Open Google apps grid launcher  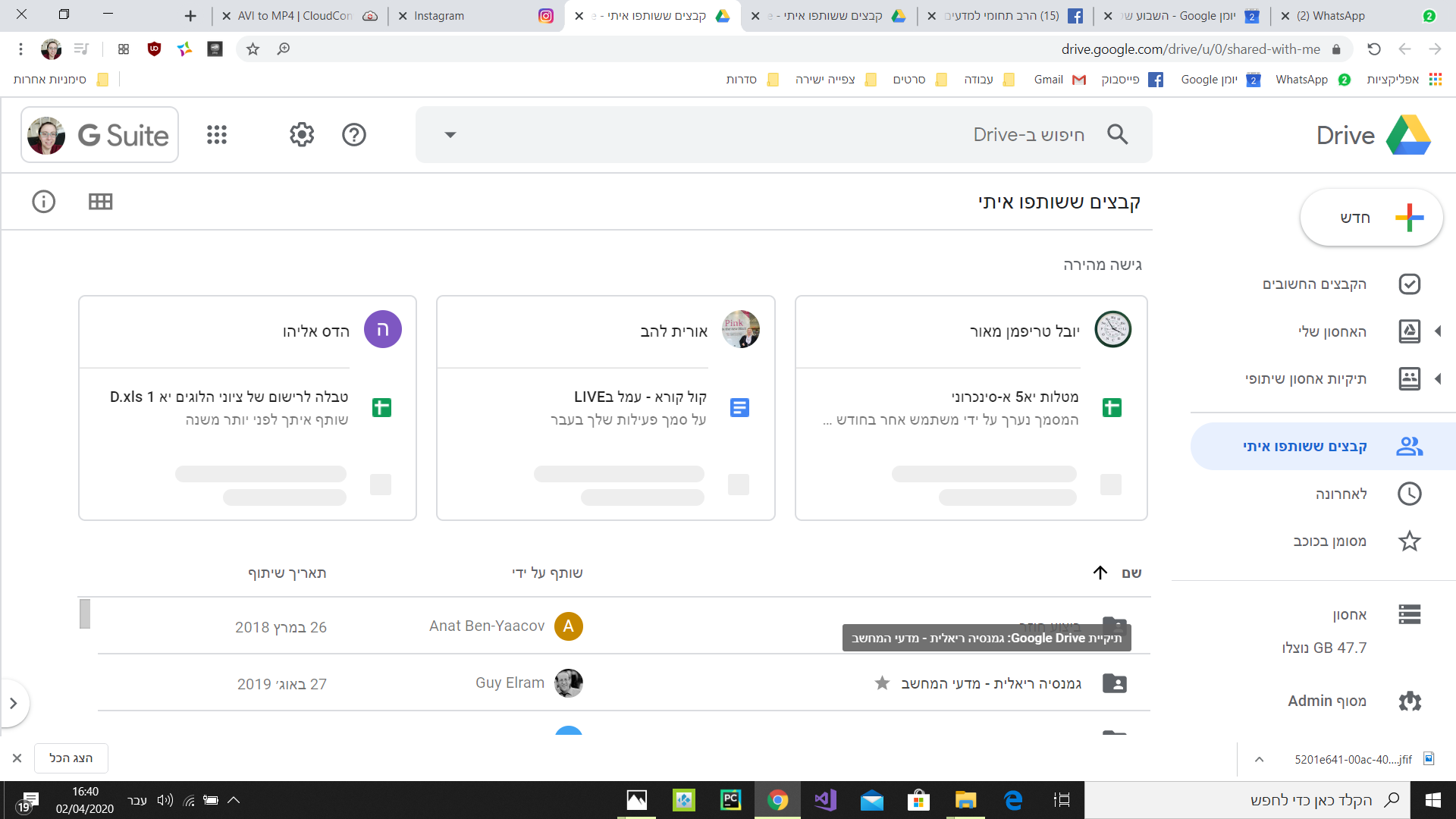point(217,135)
